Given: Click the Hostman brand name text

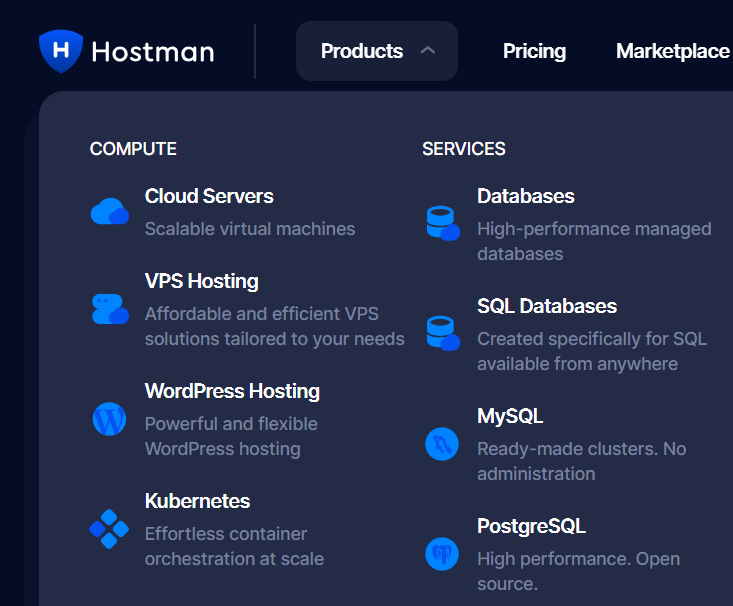Looking at the screenshot, I should click(153, 51).
